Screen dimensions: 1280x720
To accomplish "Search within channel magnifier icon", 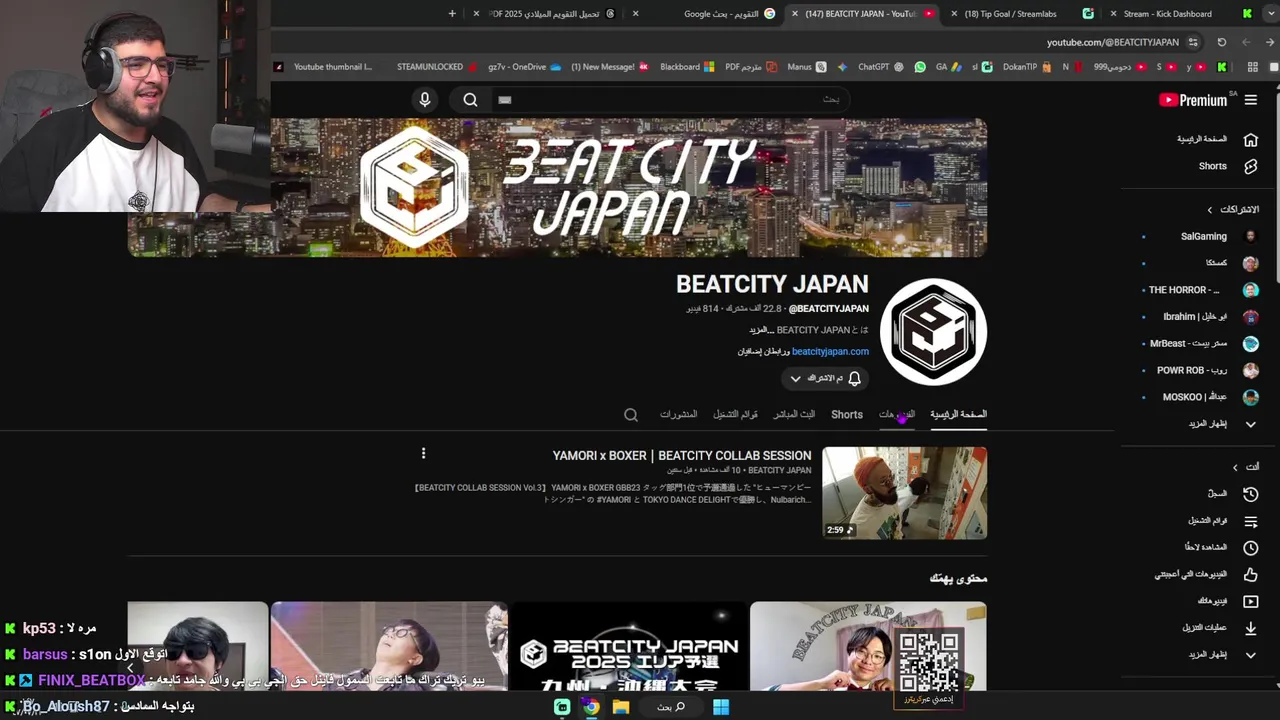I will point(630,415).
